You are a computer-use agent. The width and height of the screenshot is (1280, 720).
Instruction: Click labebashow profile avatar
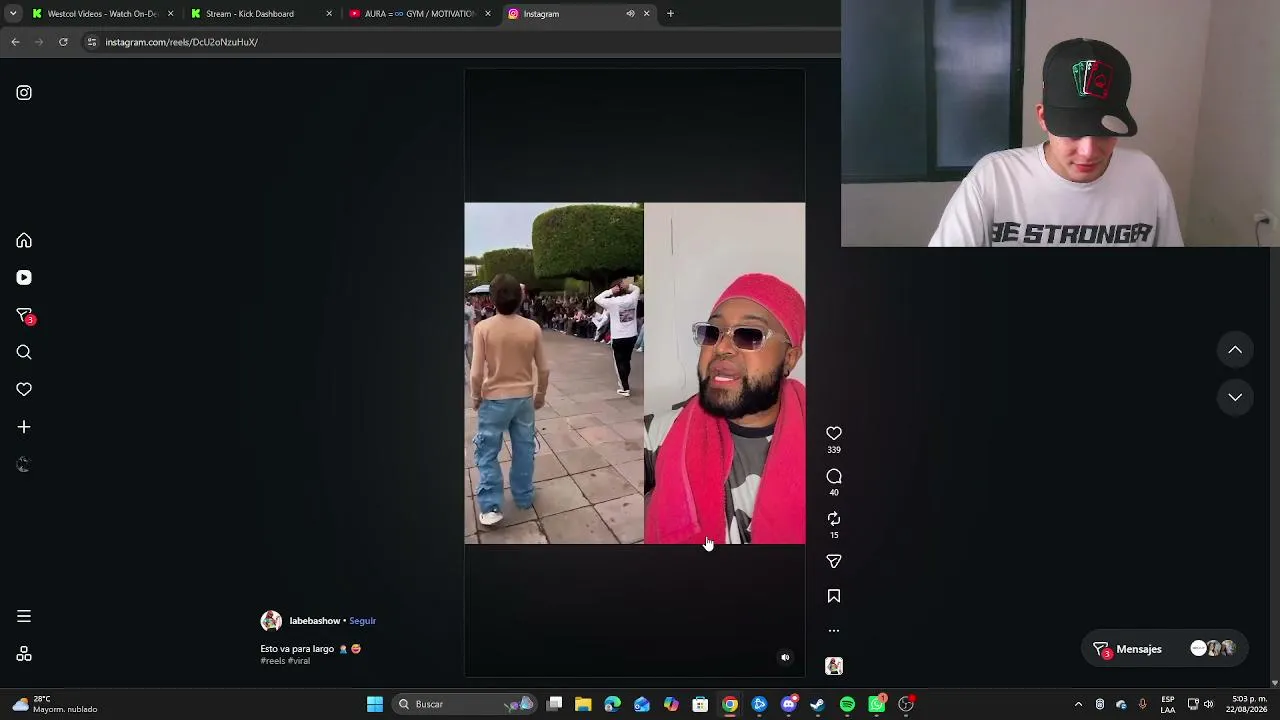pos(271,621)
